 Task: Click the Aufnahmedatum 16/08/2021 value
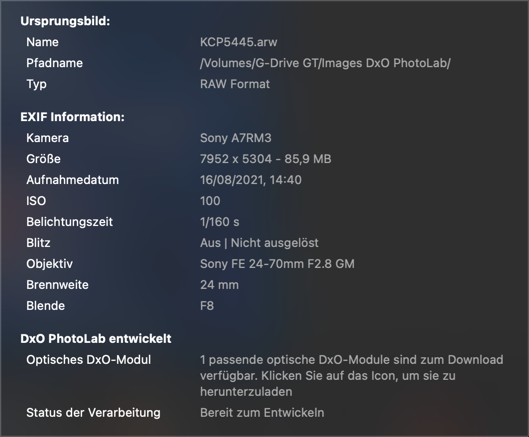[x=251, y=180]
